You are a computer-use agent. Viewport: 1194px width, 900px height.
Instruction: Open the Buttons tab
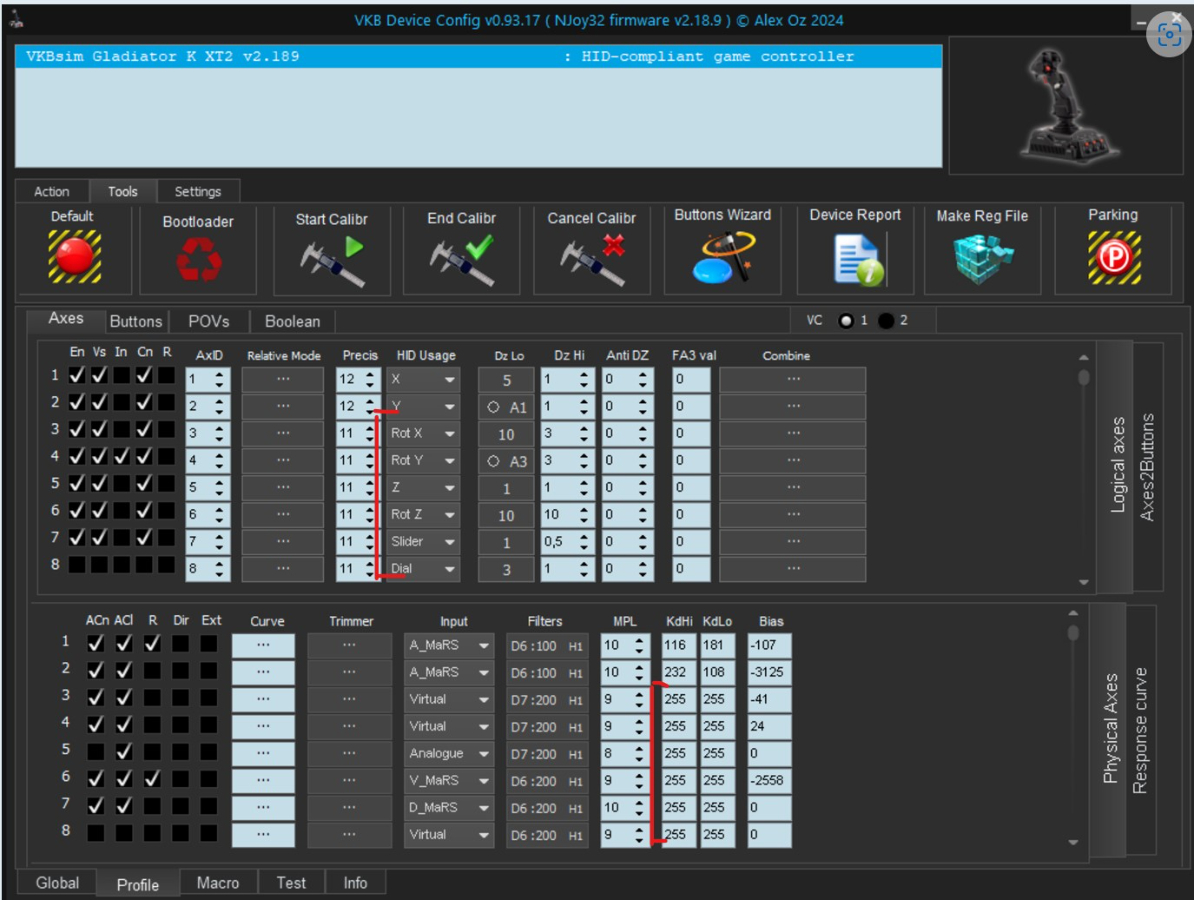click(136, 321)
